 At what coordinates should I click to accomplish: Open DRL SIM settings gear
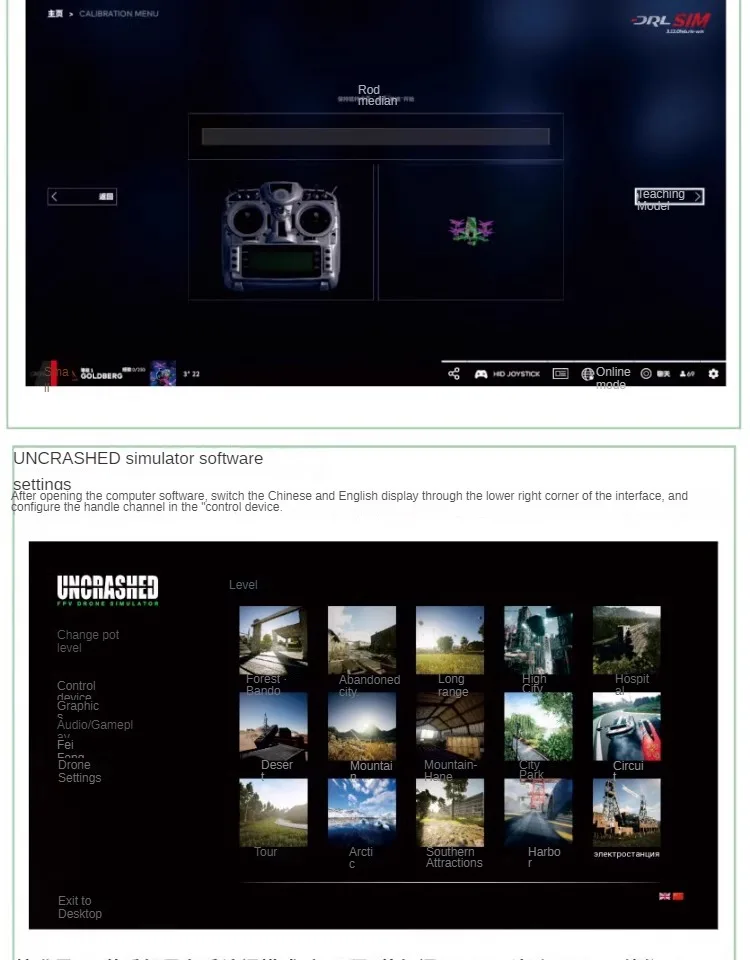713,373
